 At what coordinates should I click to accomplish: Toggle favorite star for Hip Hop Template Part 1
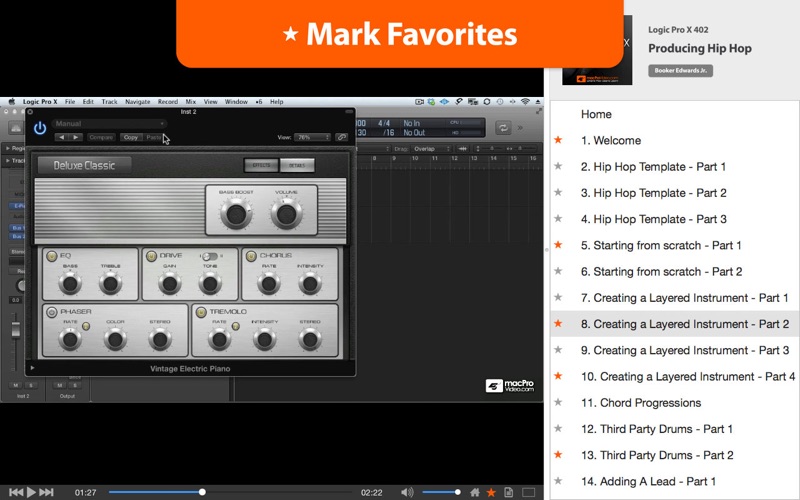point(559,166)
